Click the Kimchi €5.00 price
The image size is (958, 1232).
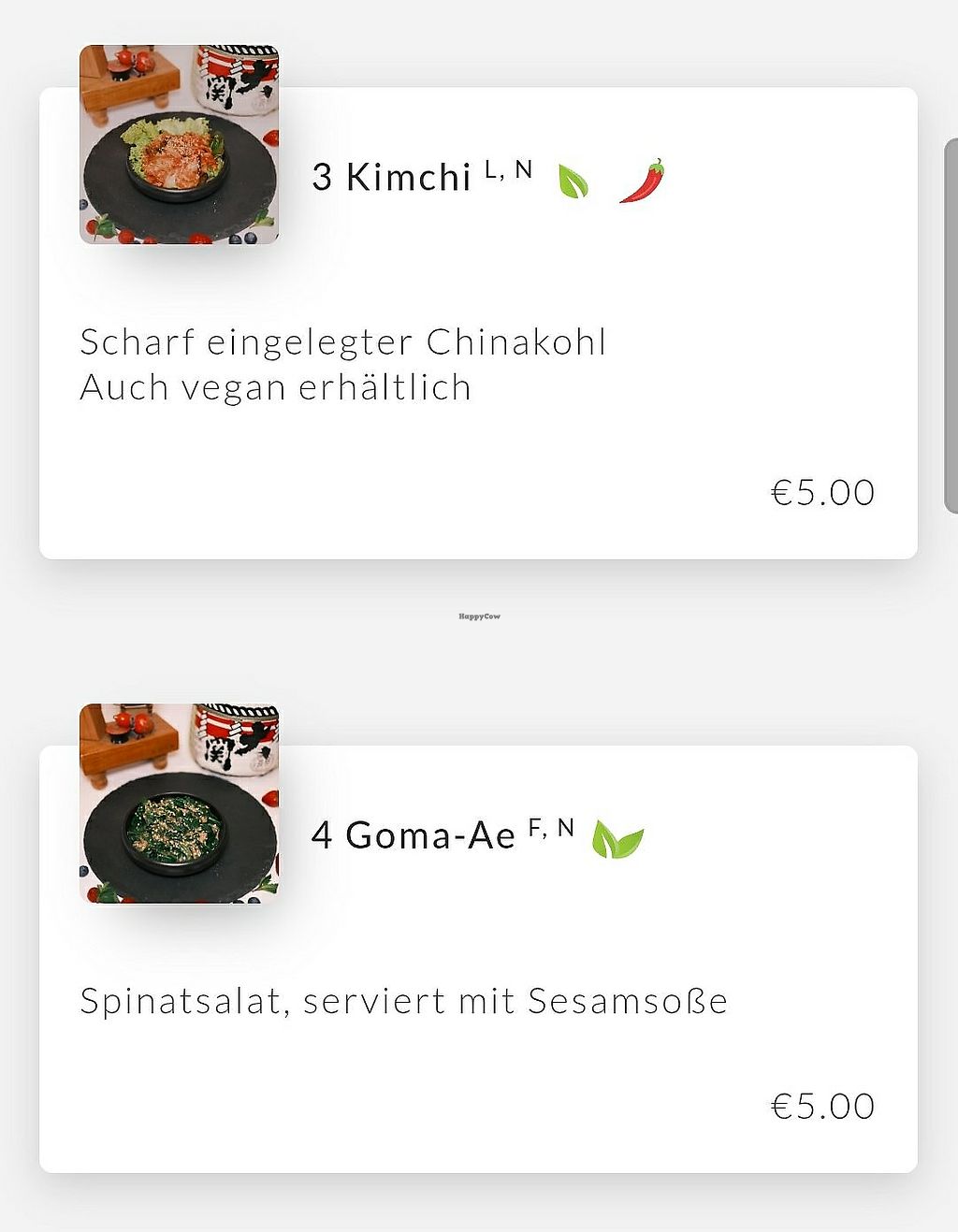click(x=822, y=493)
